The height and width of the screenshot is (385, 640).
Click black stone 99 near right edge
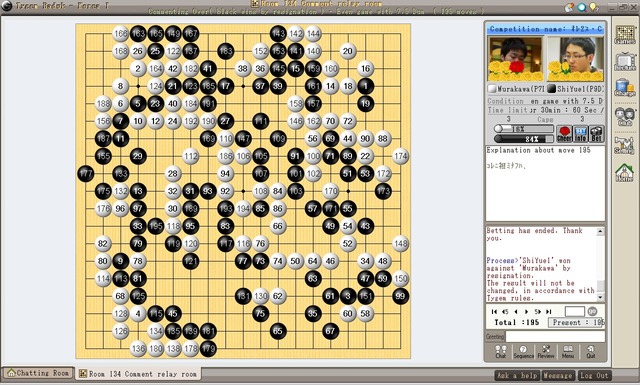point(400,296)
